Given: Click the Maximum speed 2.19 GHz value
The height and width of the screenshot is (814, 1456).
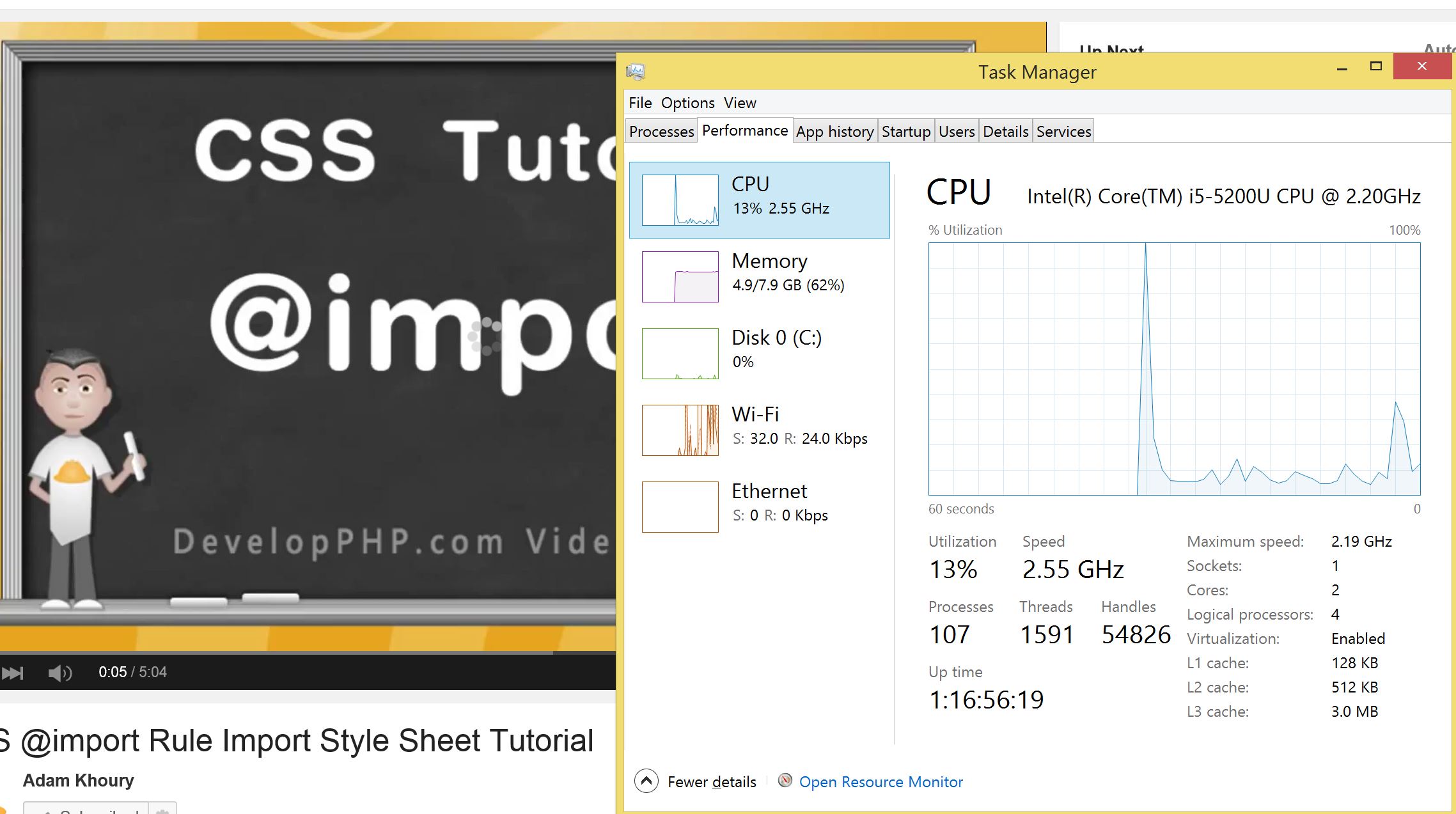Looking at the screenshot, I should (1361, 542).
